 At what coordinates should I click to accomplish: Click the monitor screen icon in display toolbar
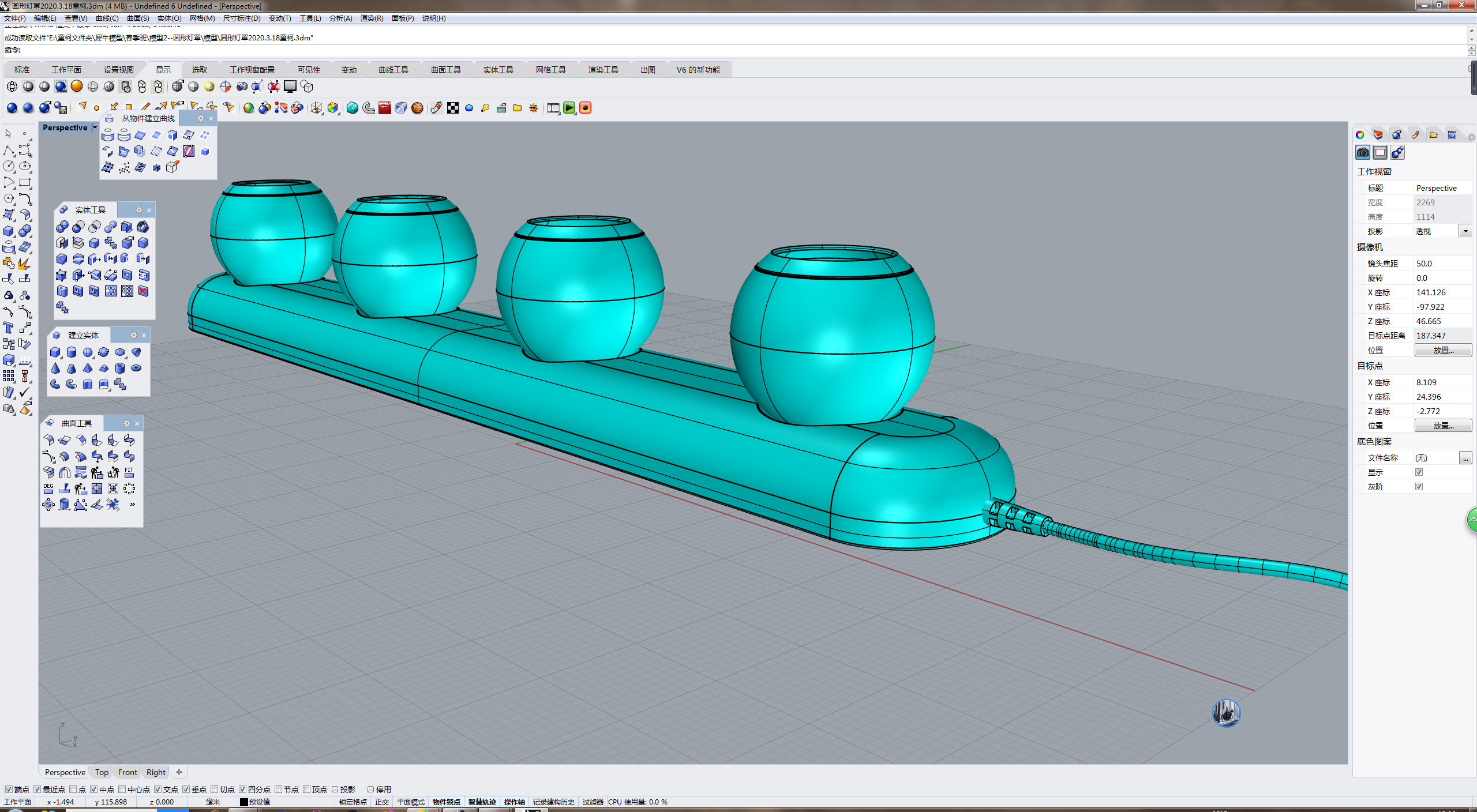pos(290,87)
